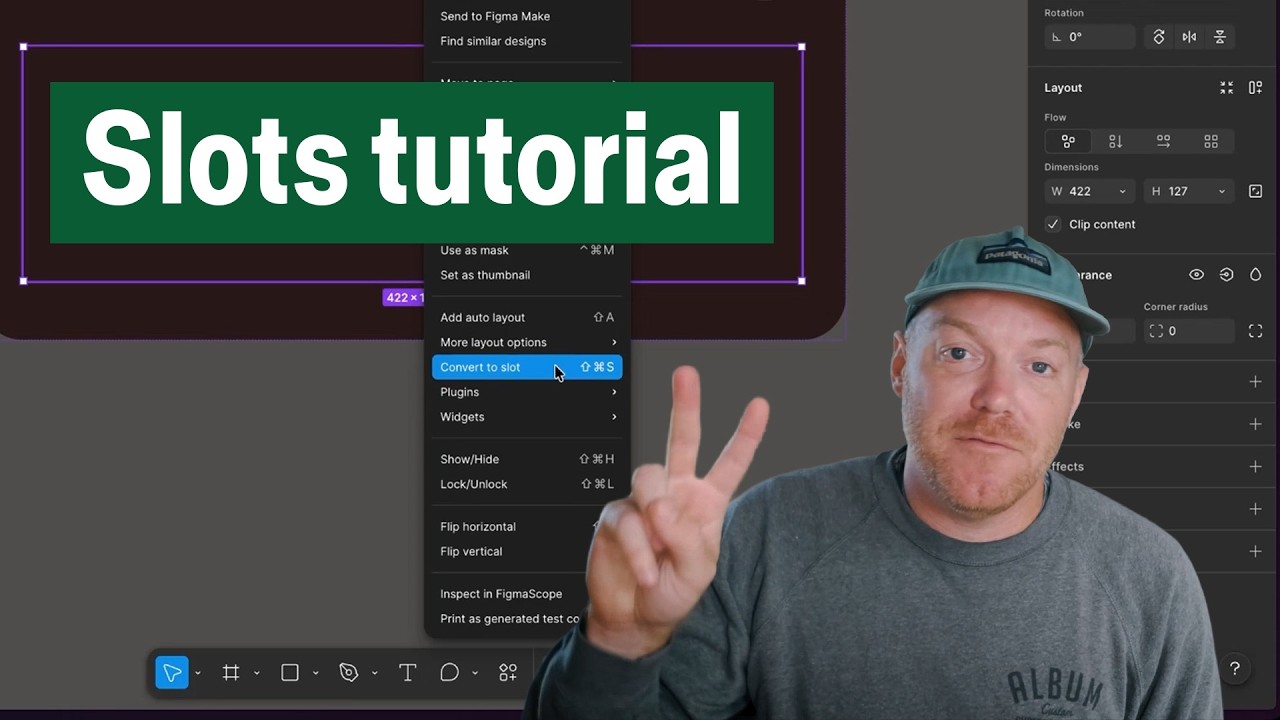
Task: Open the Frame tool dropdown arrow
Action: (x=257, y=673)
